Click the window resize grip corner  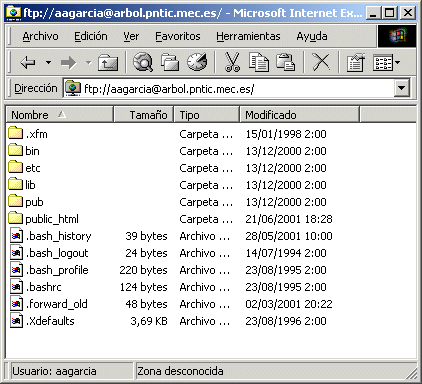(x=411, y=374)
